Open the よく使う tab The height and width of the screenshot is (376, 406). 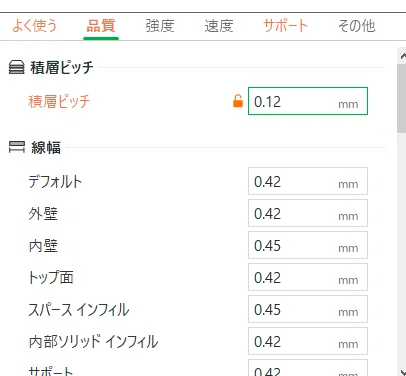coord(34,26)
